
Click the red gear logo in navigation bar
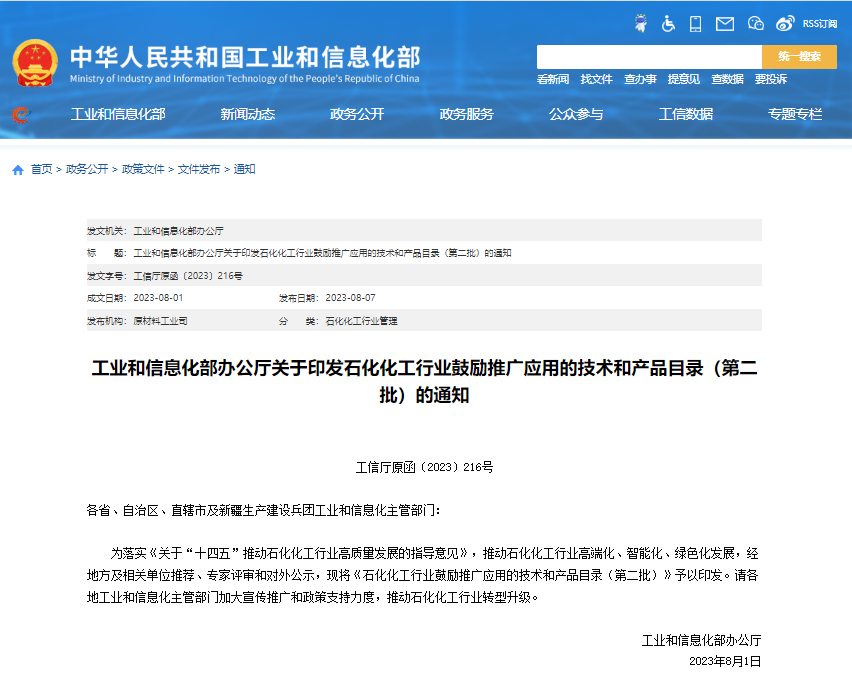pos(20,115)
